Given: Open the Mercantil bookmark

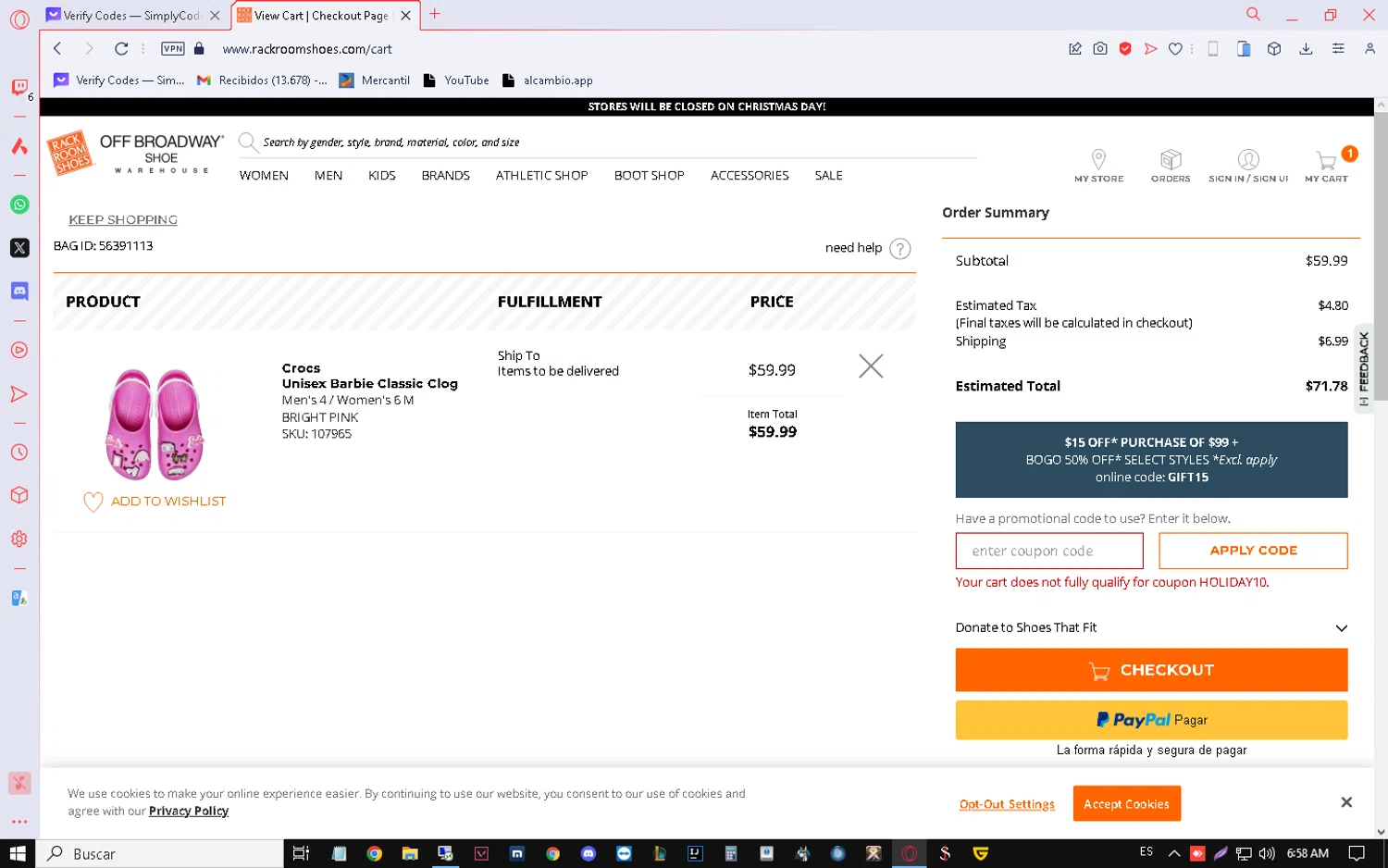Looking at the screenshot, I should [375, 81].
